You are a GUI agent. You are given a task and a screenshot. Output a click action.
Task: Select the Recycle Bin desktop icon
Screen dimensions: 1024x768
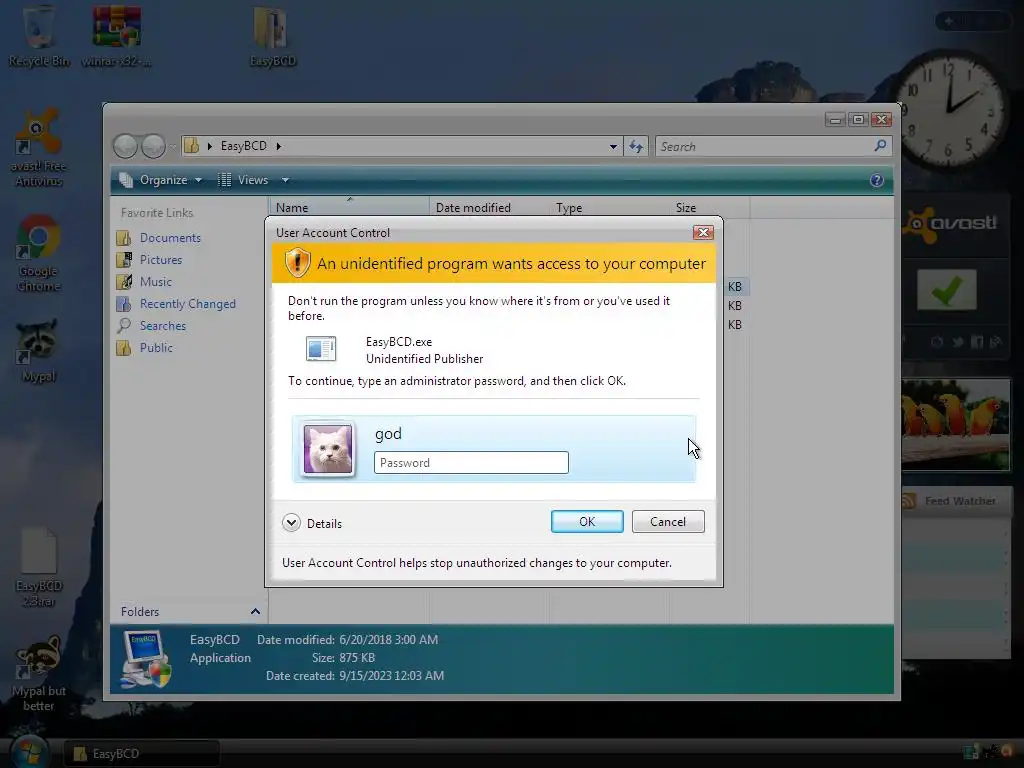click(39, 37)
